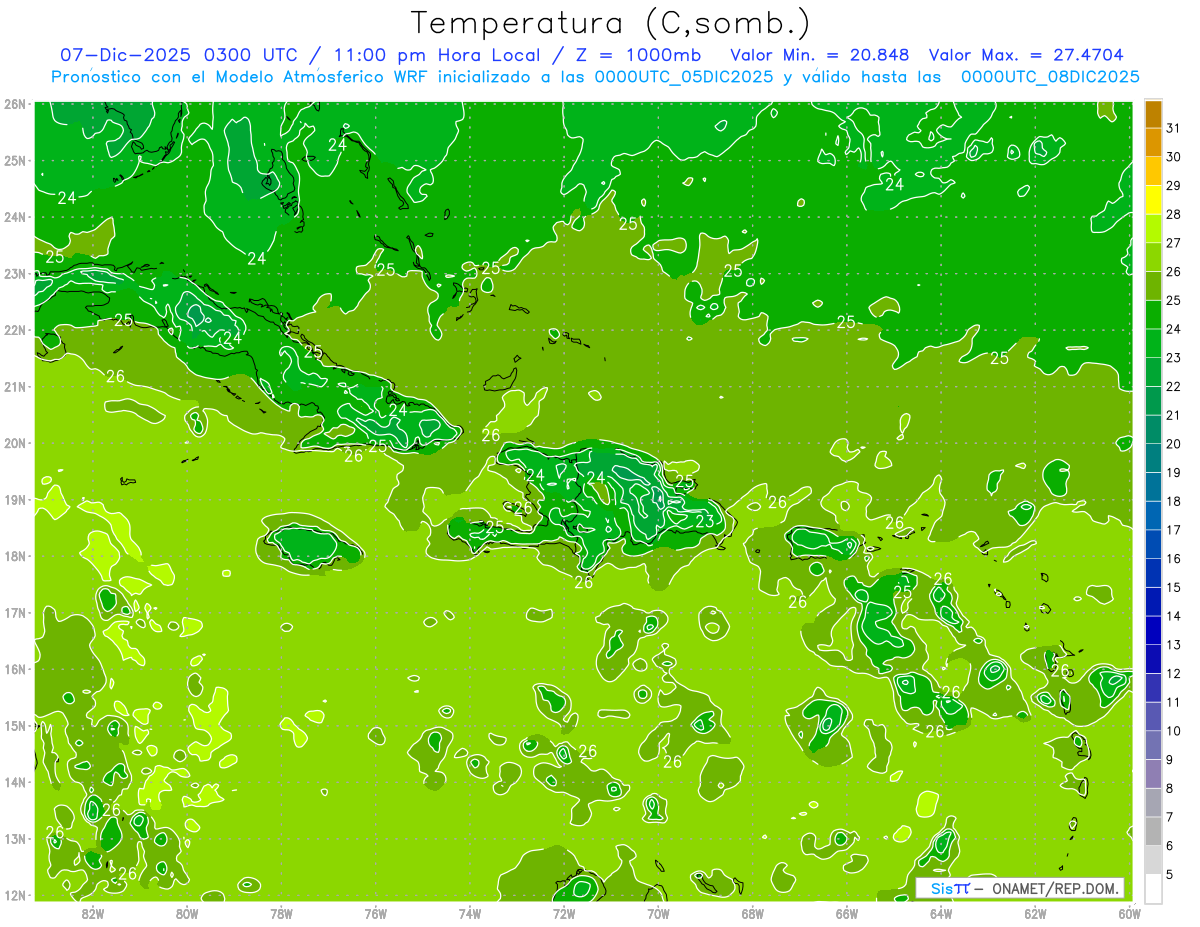Image resolution: width=1200 pixels, height=927 pixels.
Task: Pick the yellow swatch between 28 and 29
Action: [x=1153, y=200]
